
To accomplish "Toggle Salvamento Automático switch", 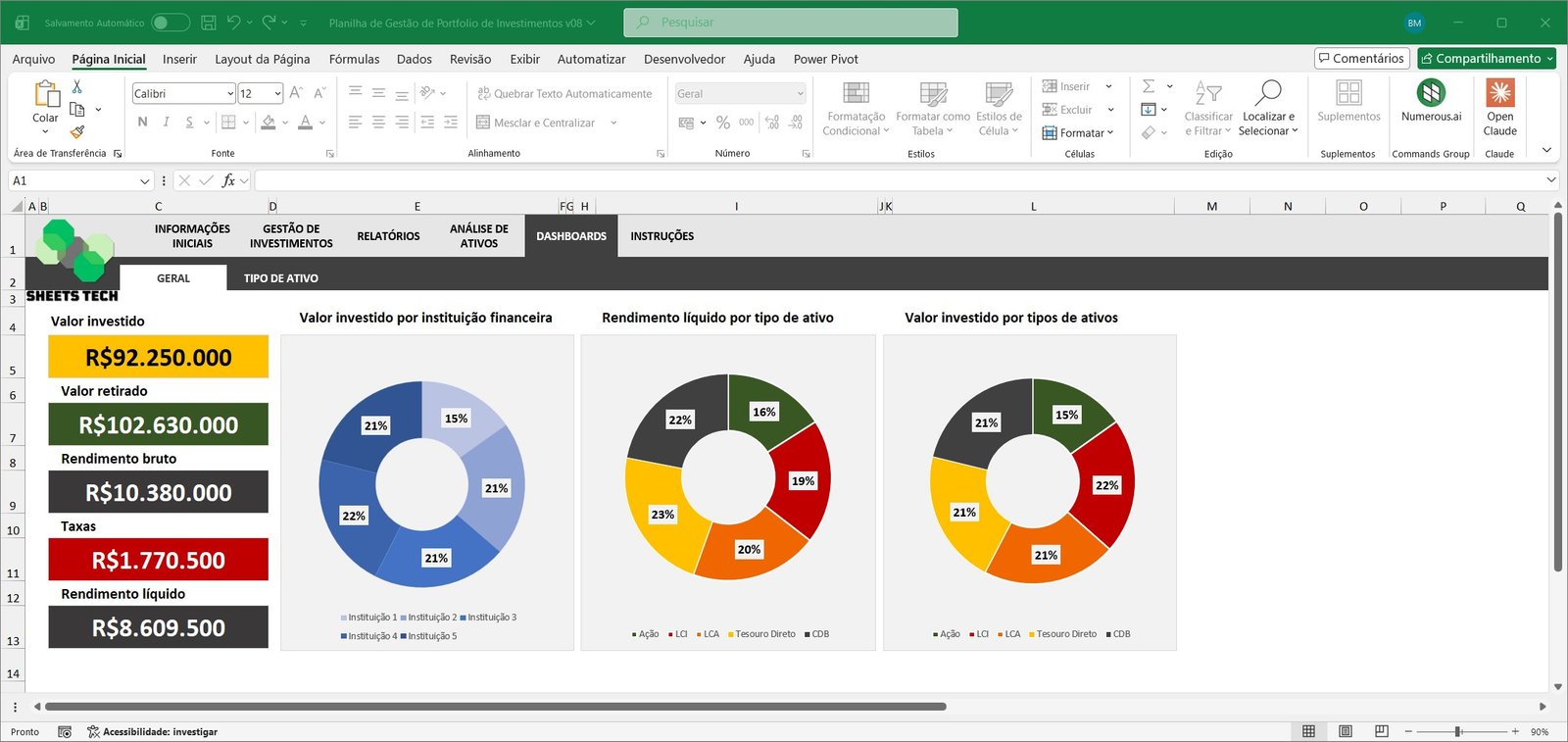I will [x=170, y=23].
